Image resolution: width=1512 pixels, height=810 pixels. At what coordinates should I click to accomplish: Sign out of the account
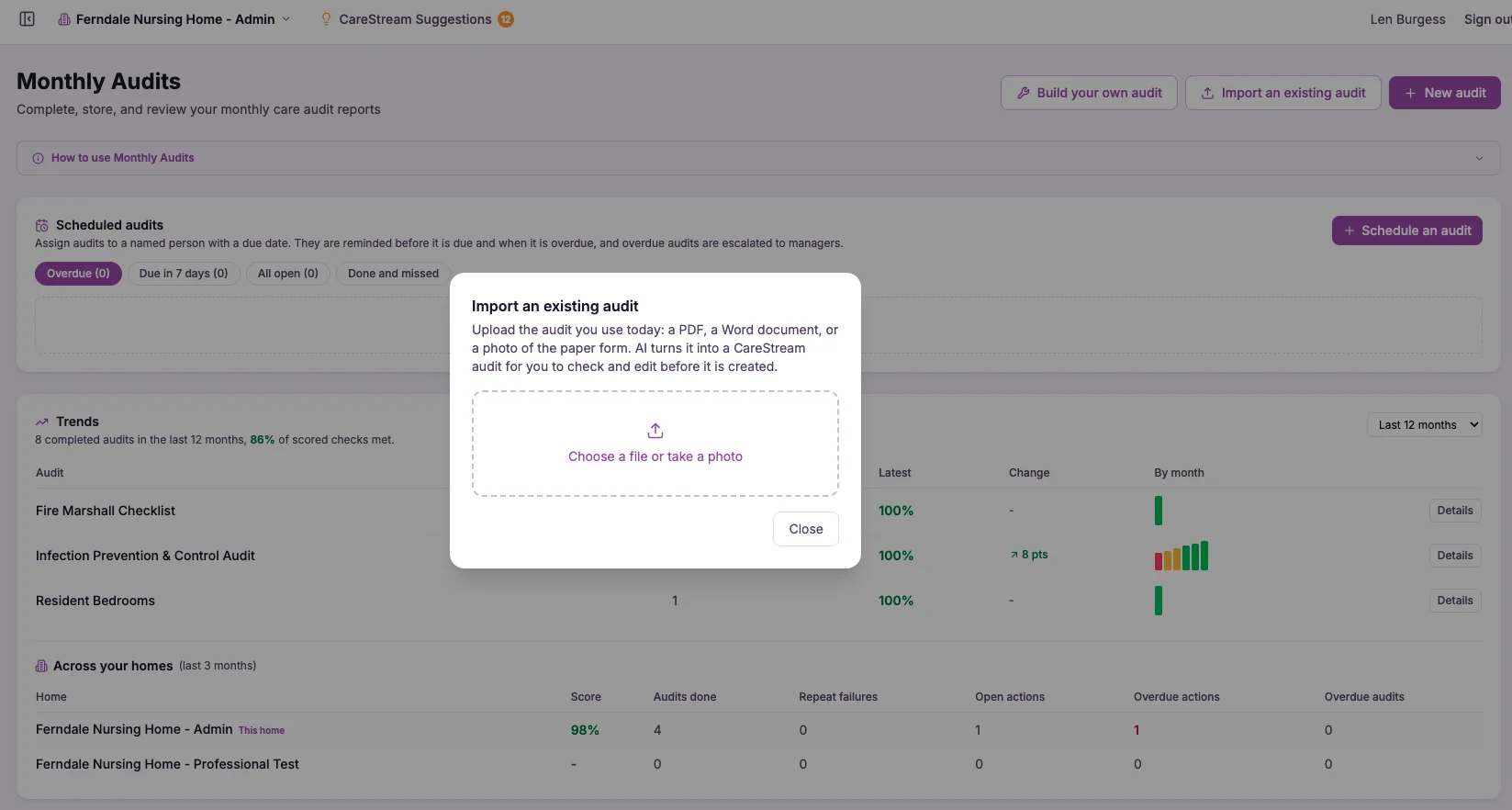[x=1487, y=19]
